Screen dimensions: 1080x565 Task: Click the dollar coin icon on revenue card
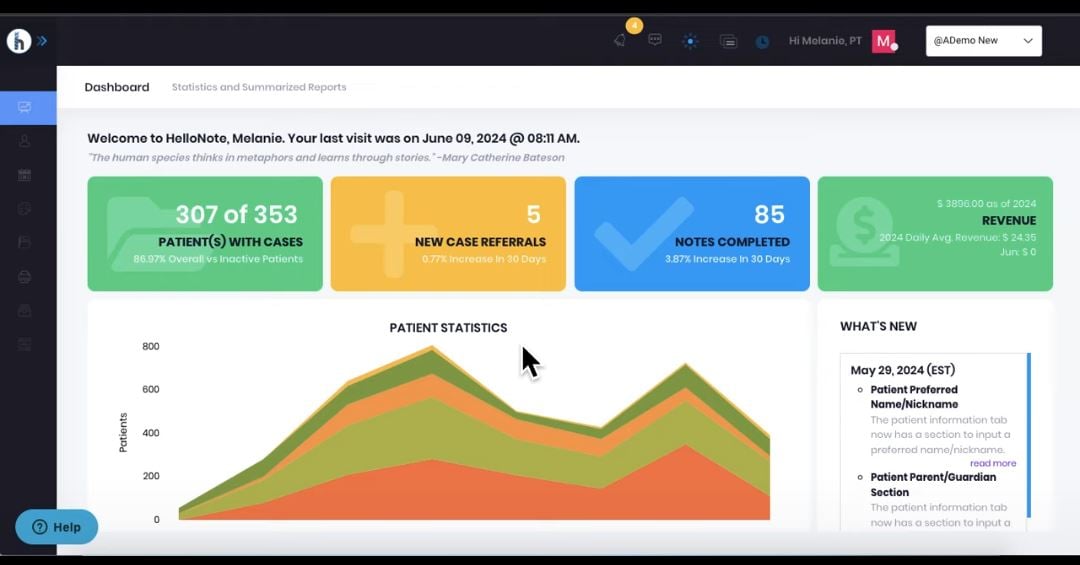(x=864, y=232)
